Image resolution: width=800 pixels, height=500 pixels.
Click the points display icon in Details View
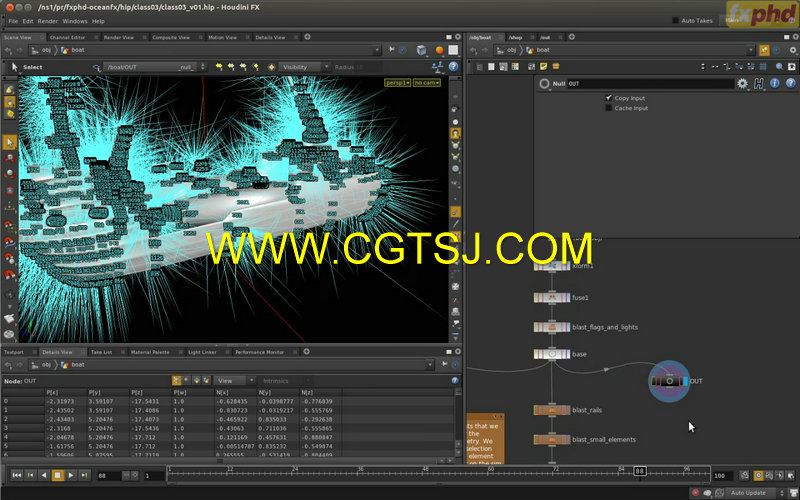tap(177, 381)
